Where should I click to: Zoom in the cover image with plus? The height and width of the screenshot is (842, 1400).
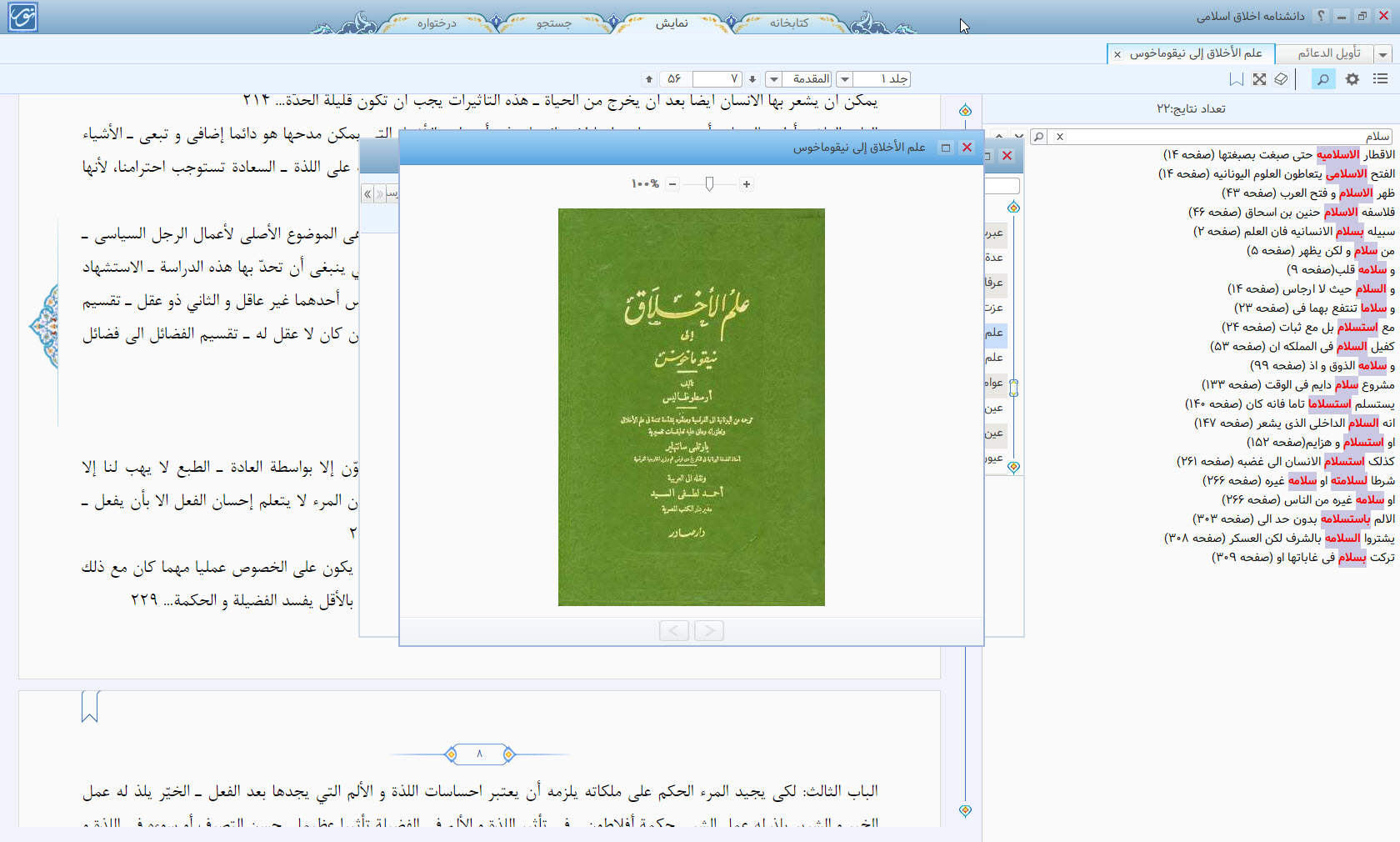tap(747, 184)
